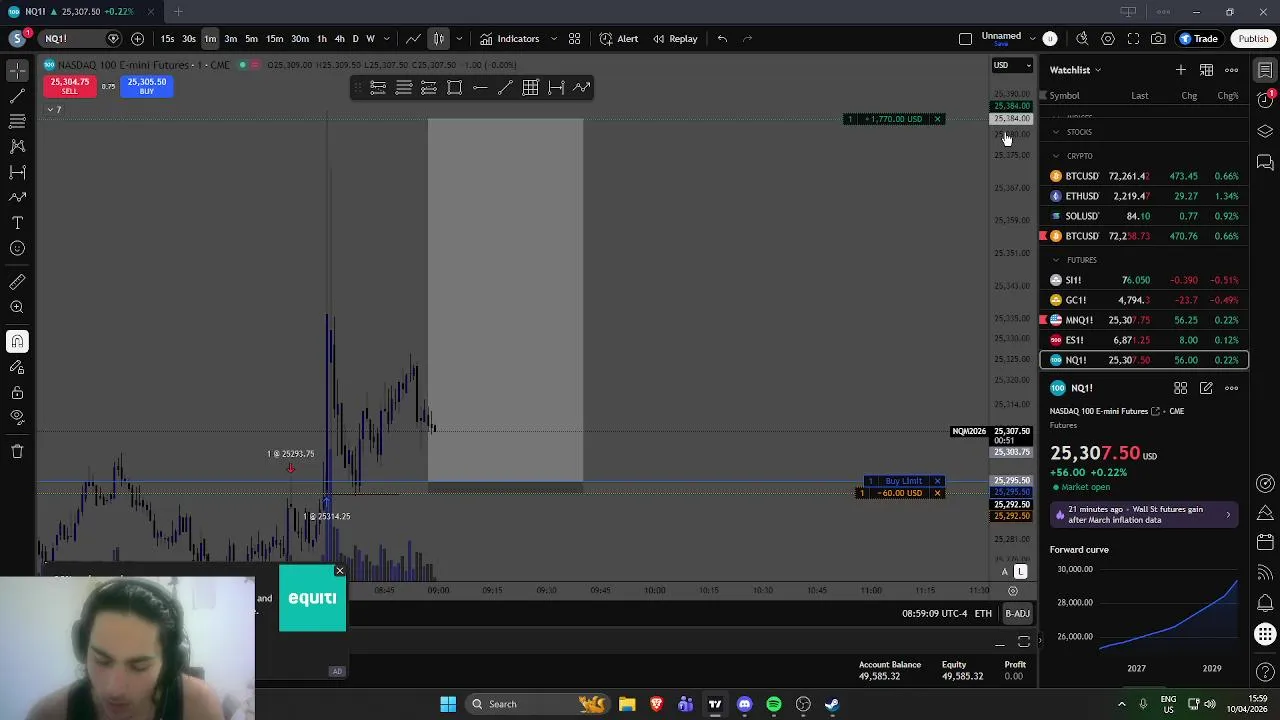
Task: Select the ruler measure tool
Action: click(x=17, y=282)
